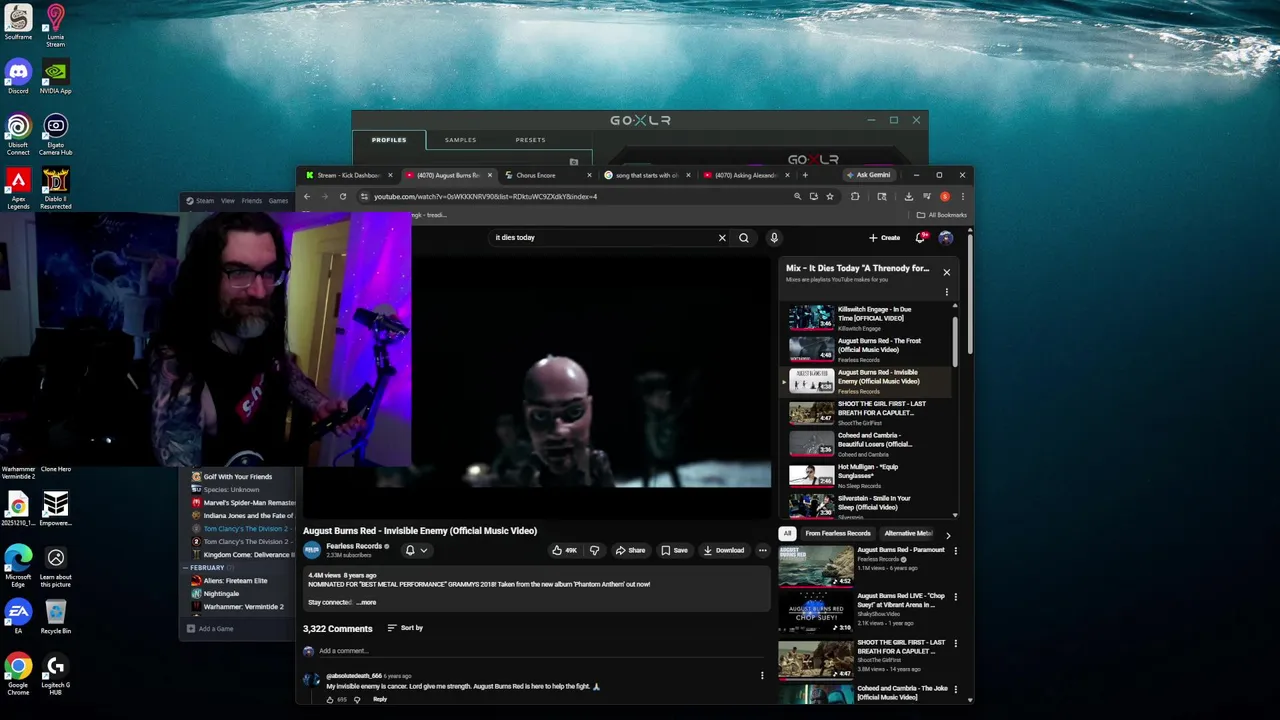Start voice search with microphone icon

point(773,238)
